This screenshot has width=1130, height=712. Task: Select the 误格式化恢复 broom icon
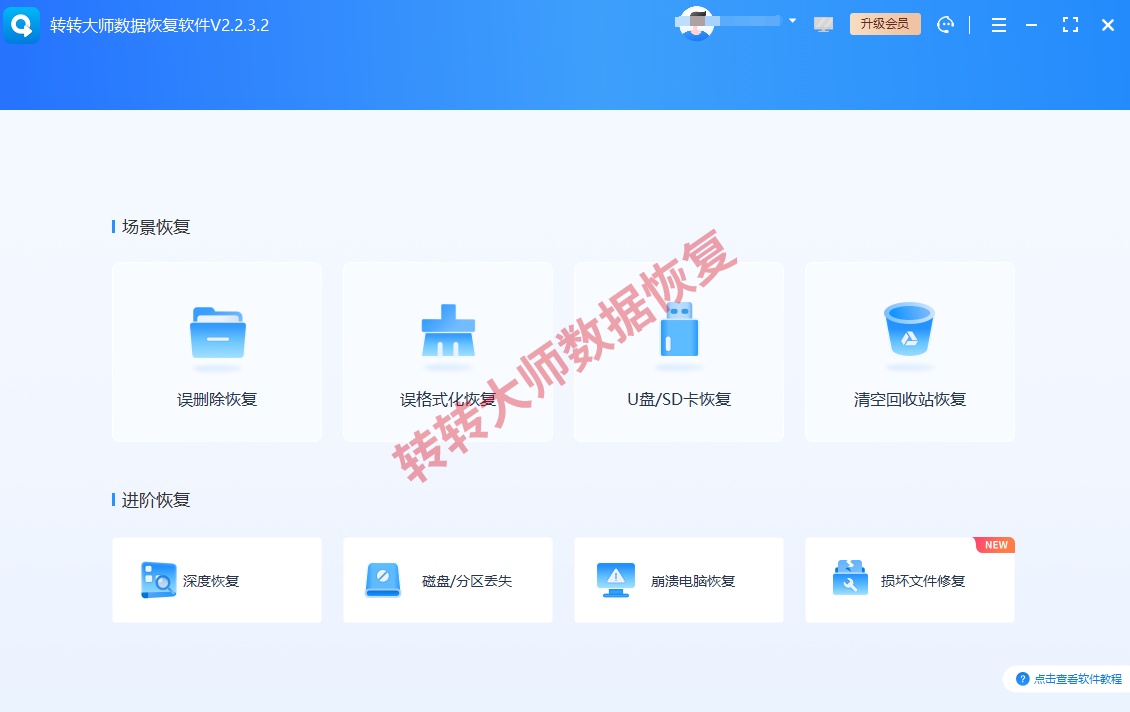[x=448, y=330]
